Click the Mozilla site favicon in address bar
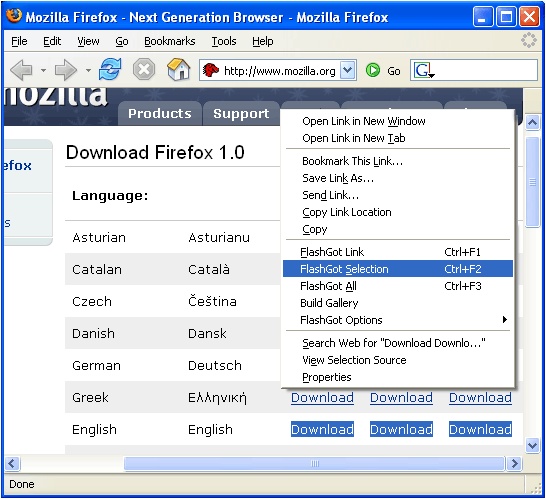546x499 pixels. click(211, 70)
